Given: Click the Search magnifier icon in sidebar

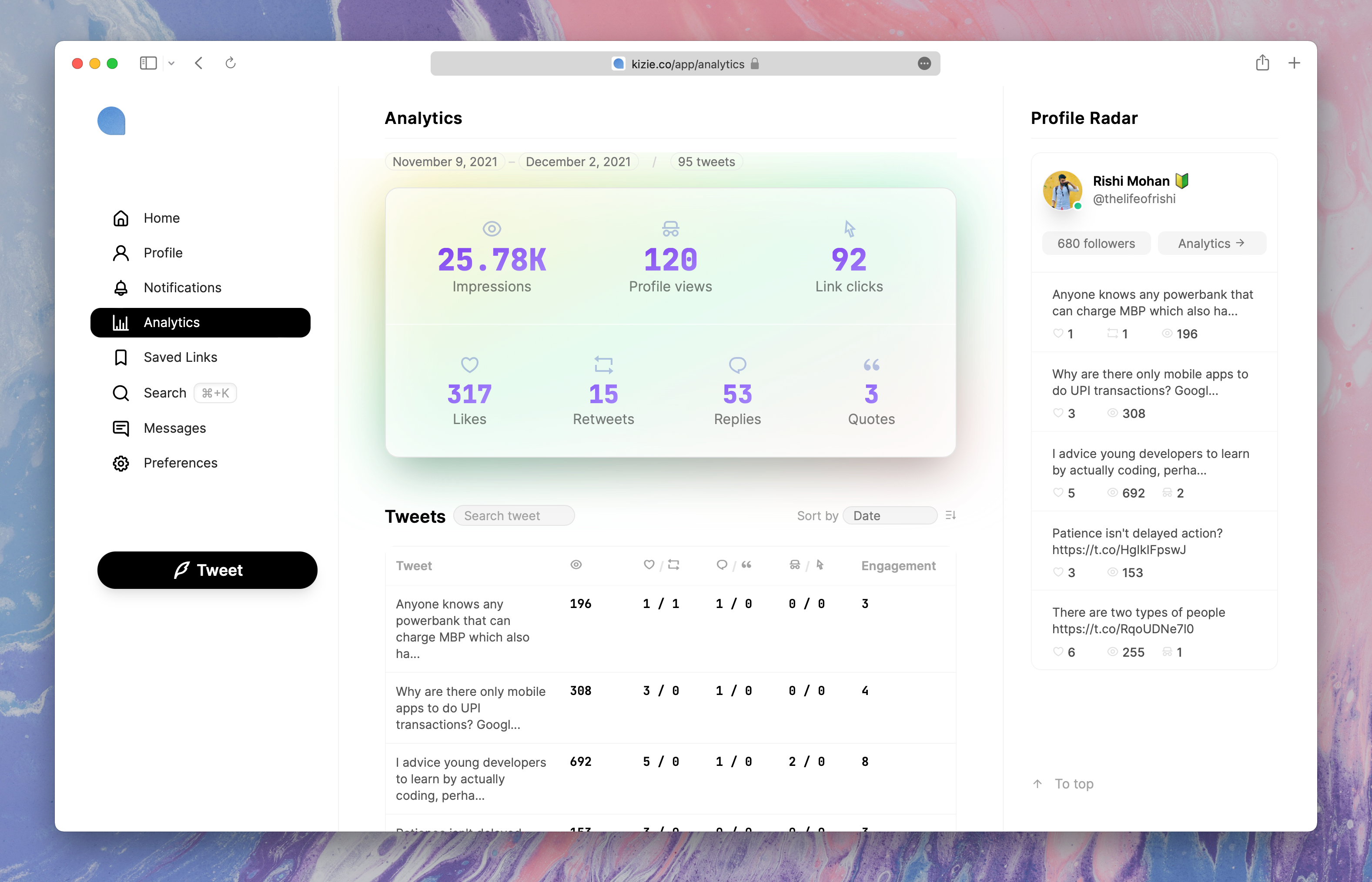Looking at the screenshot, I should click(x=121, y=393).
